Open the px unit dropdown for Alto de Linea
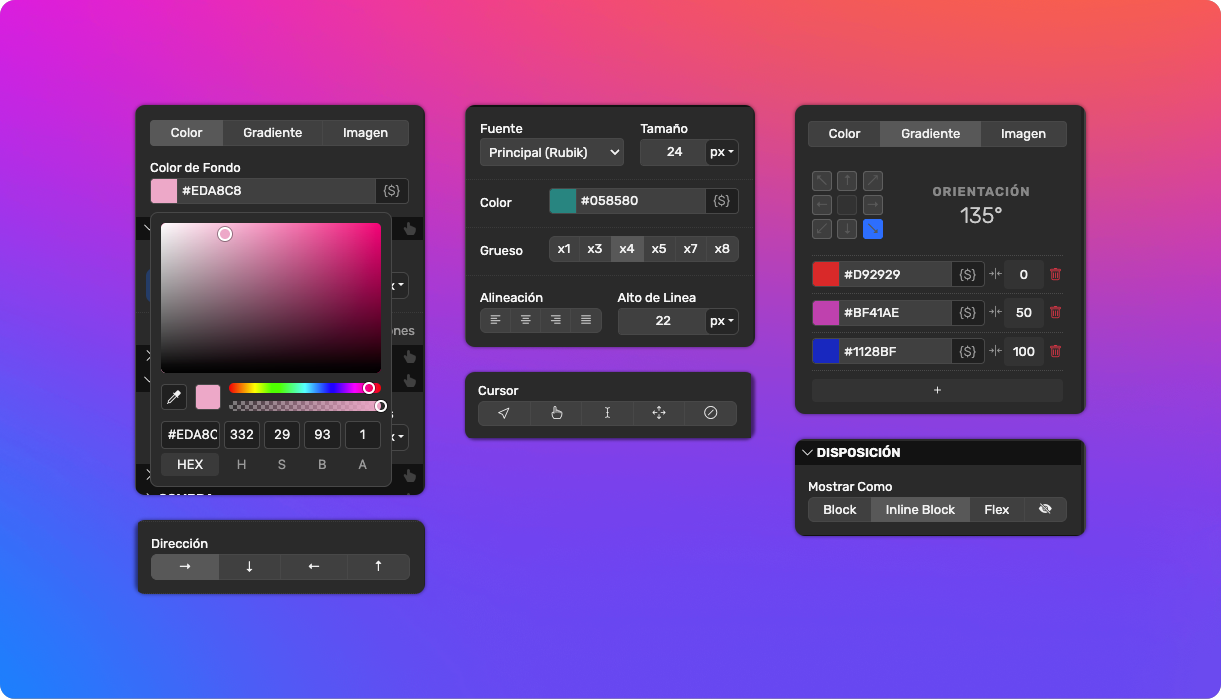 pyautogui.click(x=722, y=321)
